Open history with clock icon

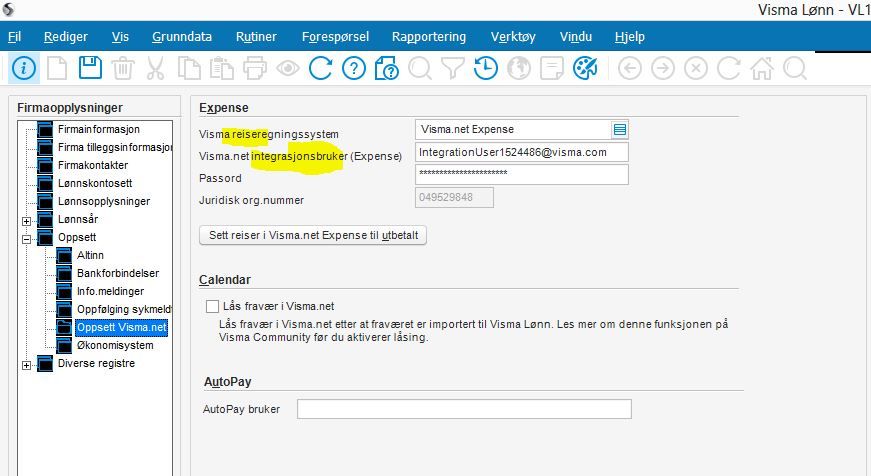point(485,68)
